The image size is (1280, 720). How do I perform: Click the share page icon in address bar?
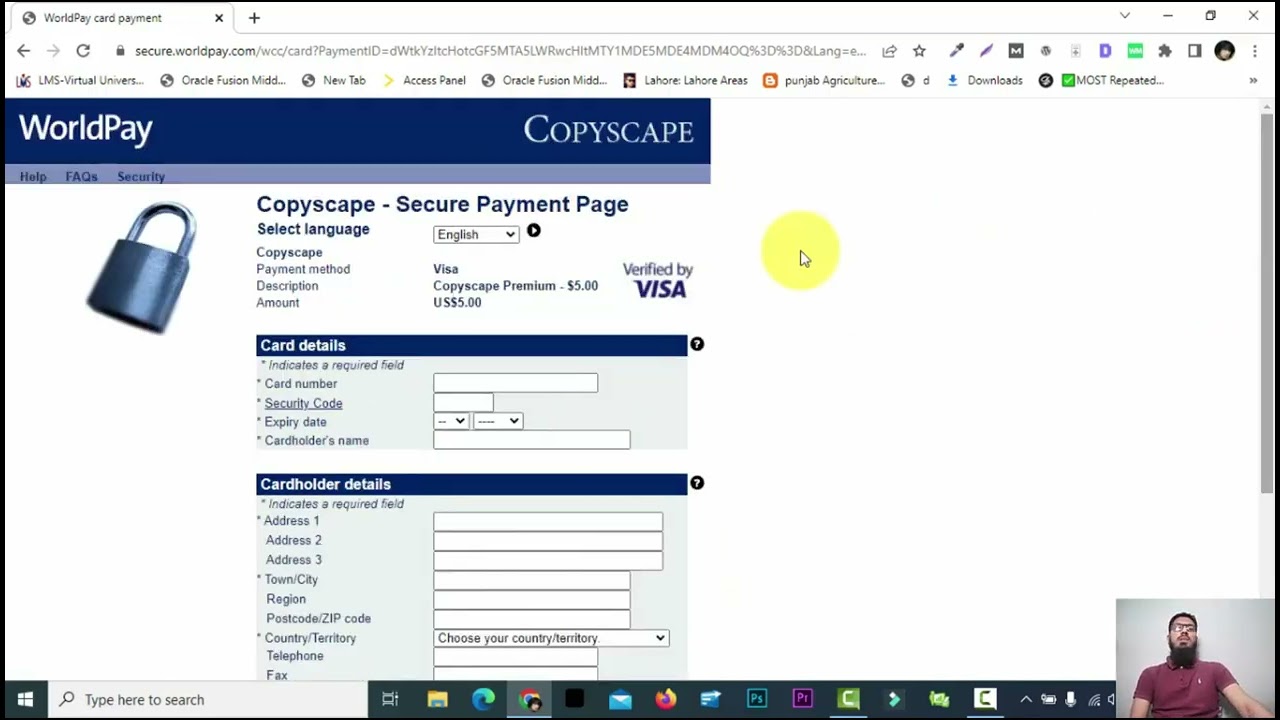pos(889,51)
